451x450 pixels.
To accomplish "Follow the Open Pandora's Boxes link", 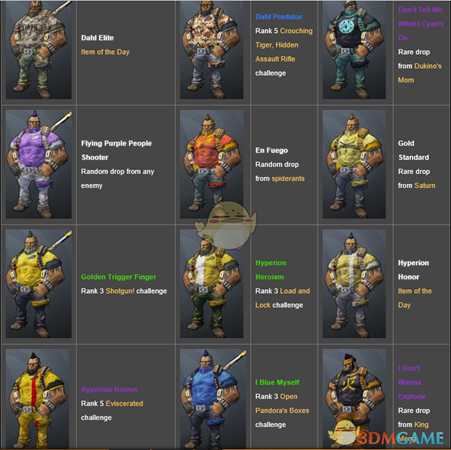I will [x=282, y=404].
